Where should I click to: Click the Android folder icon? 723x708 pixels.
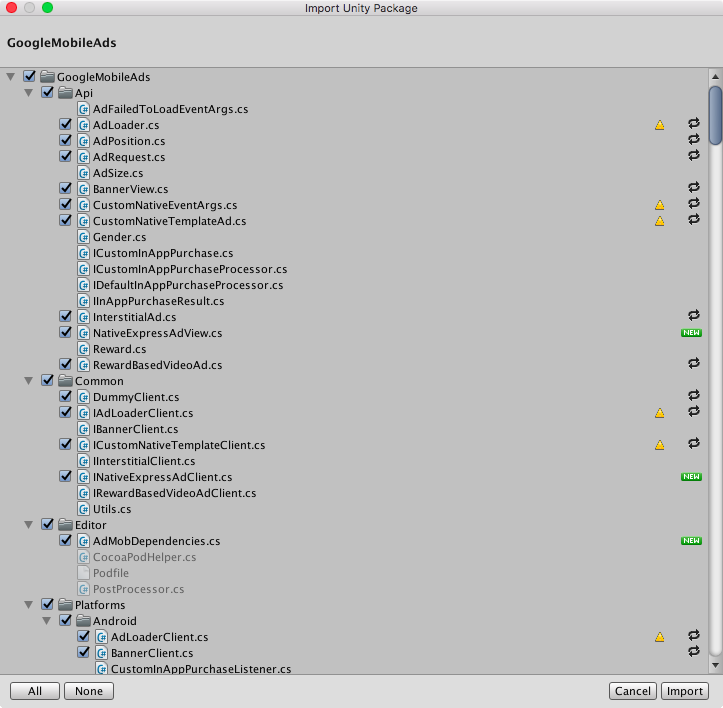(x=83, y=621)
